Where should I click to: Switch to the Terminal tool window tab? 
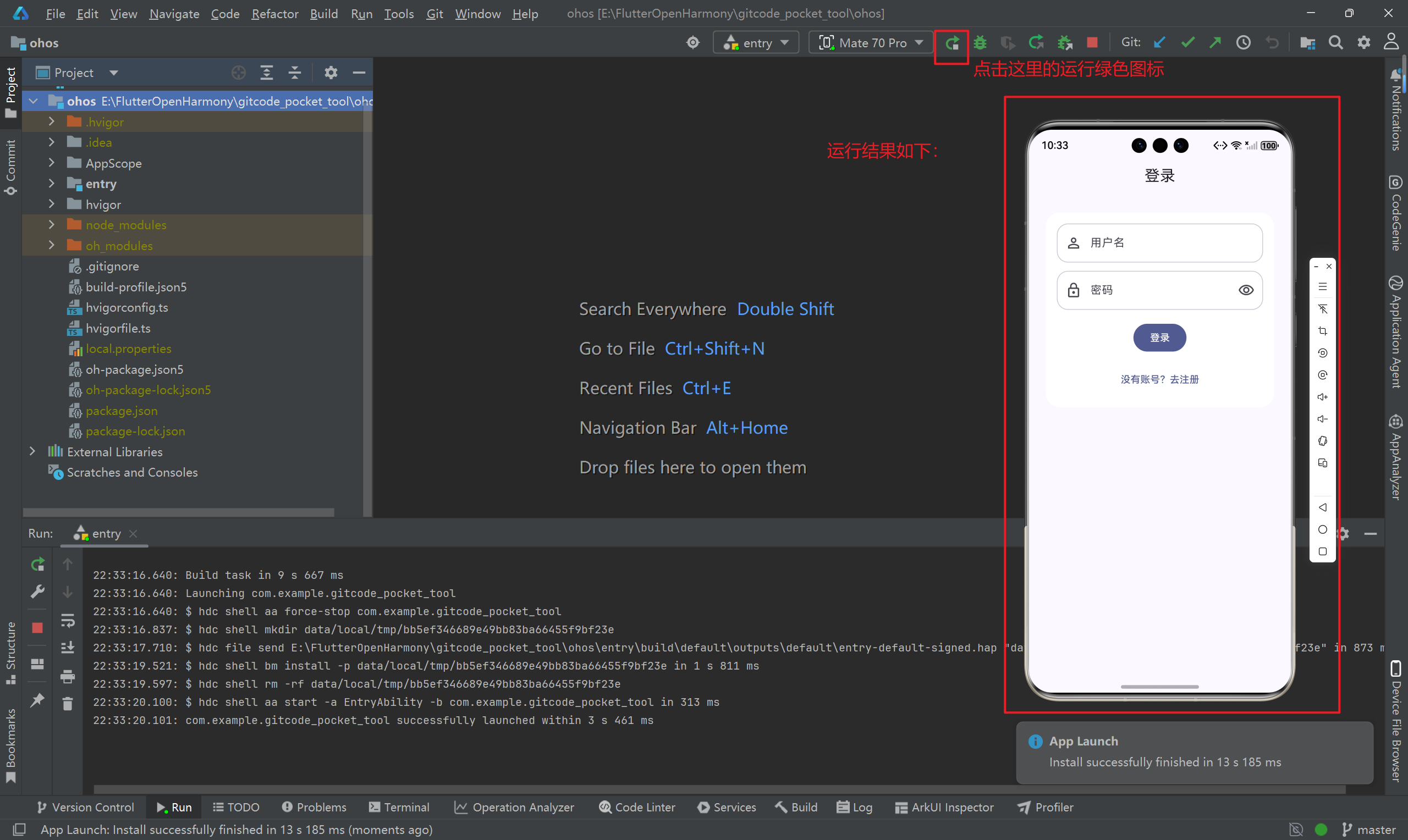coord(399,807)
